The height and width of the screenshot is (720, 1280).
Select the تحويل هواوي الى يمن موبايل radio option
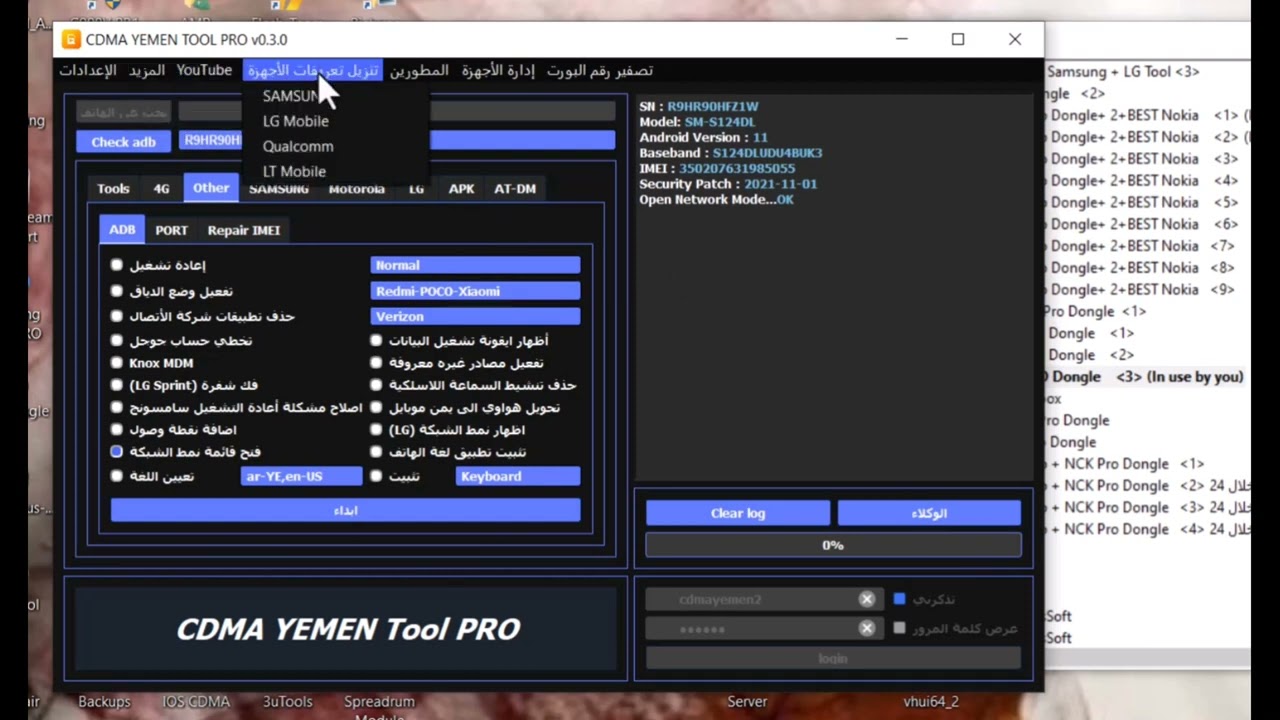[x=376, y=407]
